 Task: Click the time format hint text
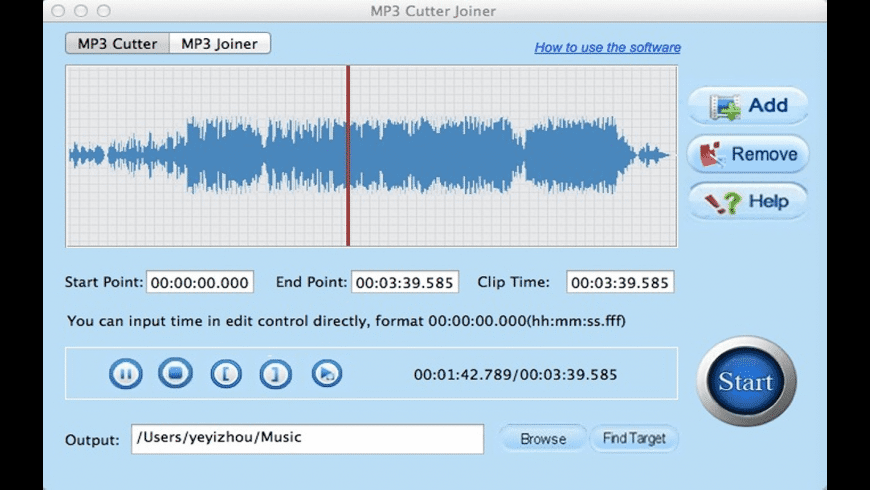[x=346, y=321]
